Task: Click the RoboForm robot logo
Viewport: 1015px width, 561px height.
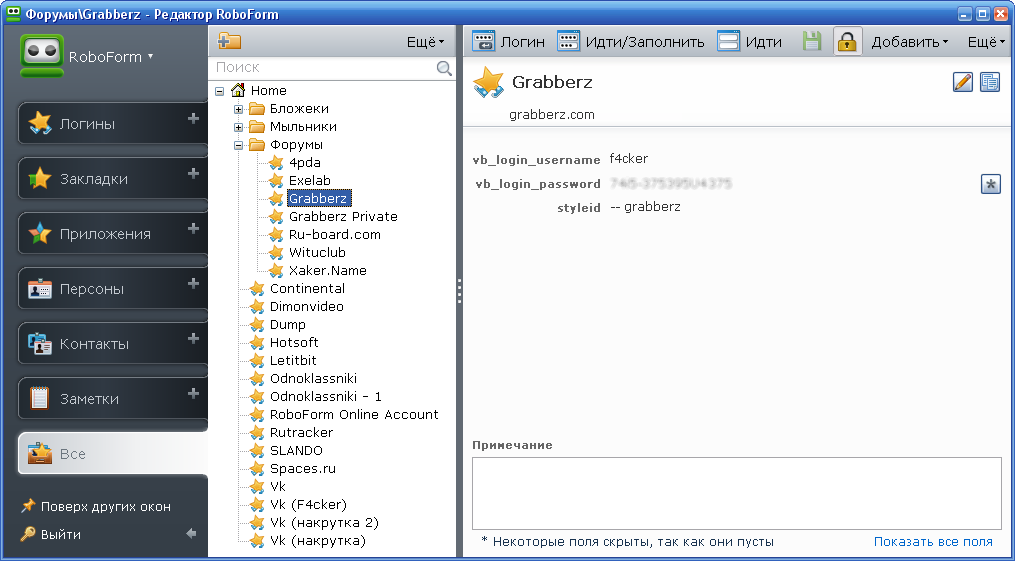Action: point(41,56)
